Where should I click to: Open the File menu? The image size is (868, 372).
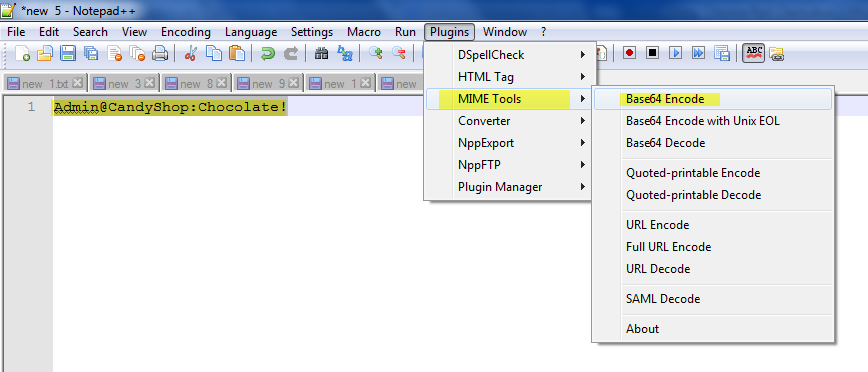pos(16,32)
